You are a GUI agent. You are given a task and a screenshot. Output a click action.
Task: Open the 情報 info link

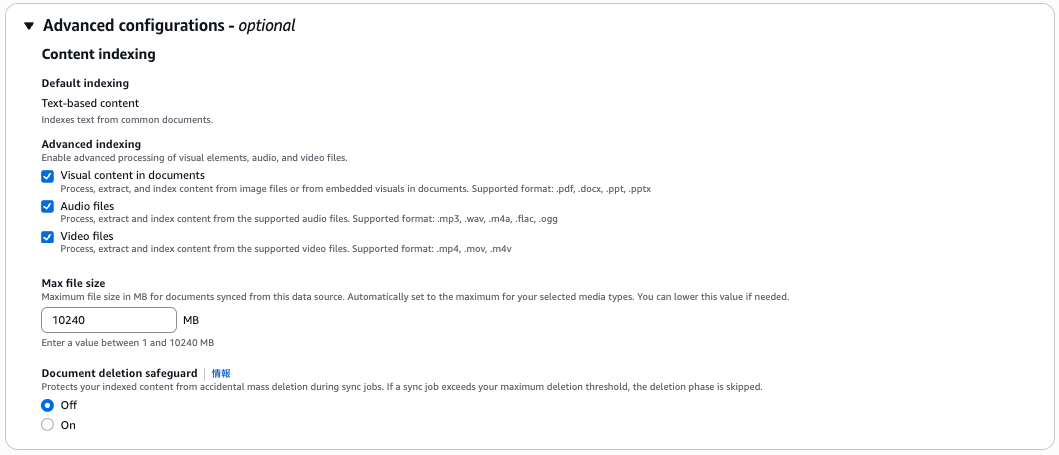pyautogui.click(x=221, y=373)
